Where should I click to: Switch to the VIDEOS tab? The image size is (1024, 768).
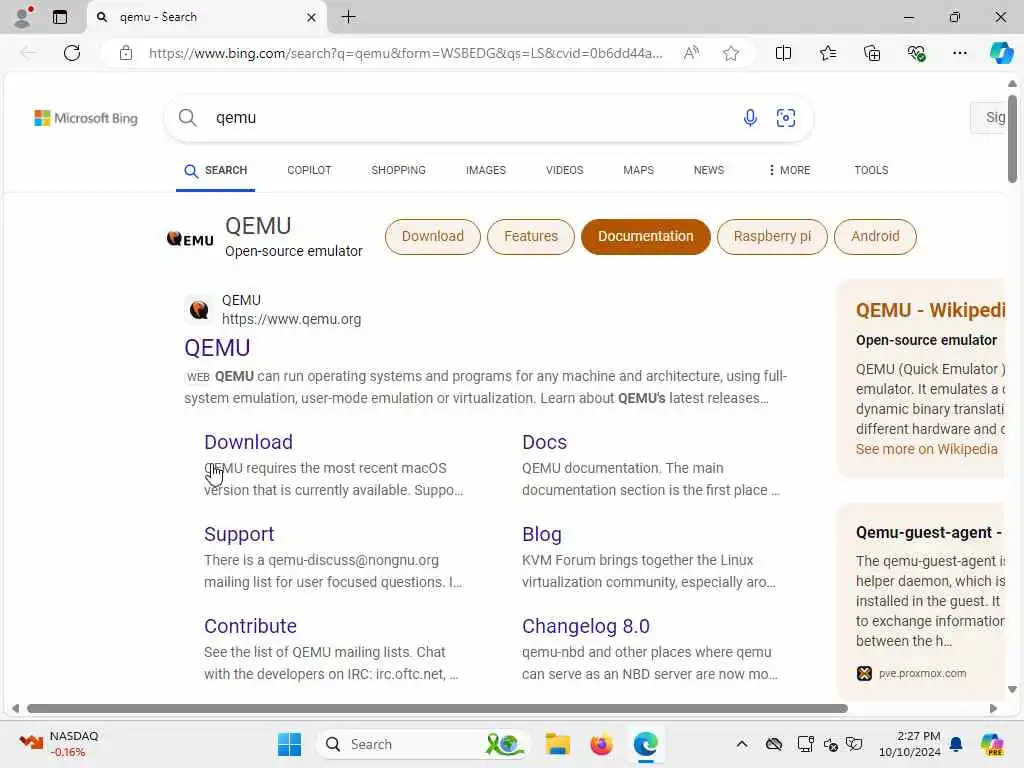[564, 170]
